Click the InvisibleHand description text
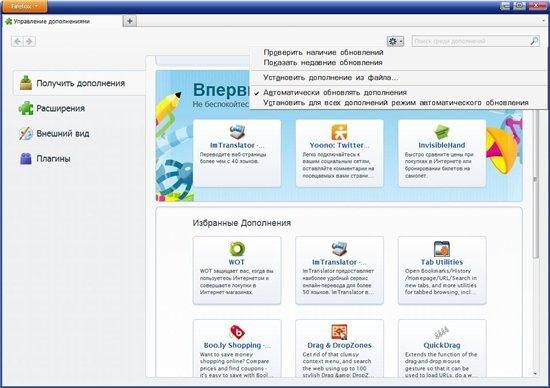Screen dimensions: 550x388 pyautogui.click(x=440, y=165)
